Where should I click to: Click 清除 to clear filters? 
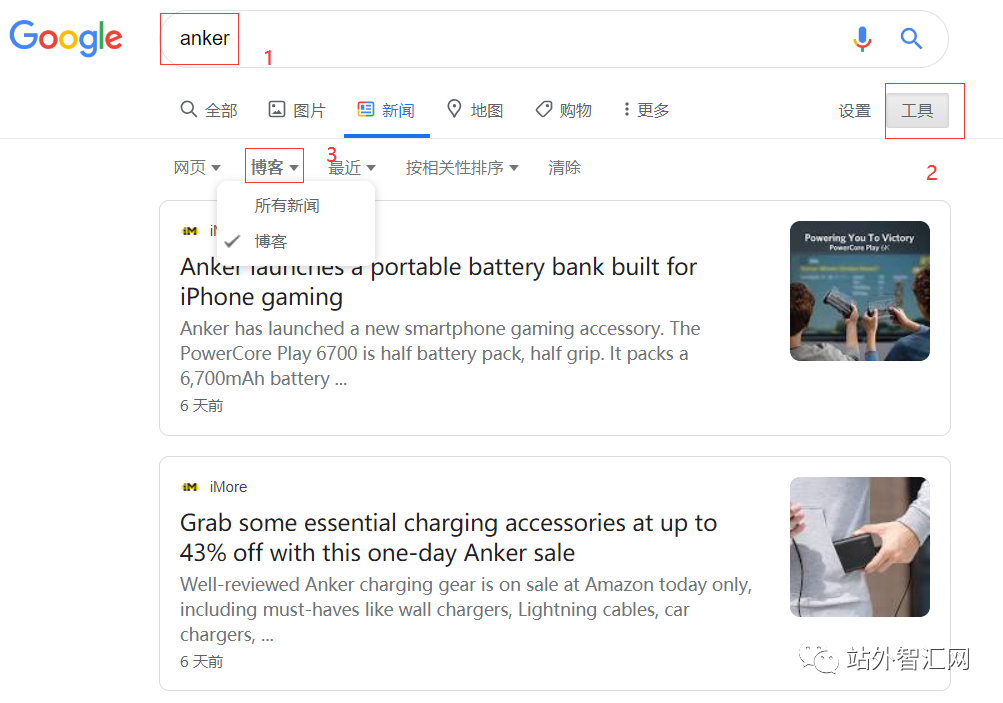[564, 168]
